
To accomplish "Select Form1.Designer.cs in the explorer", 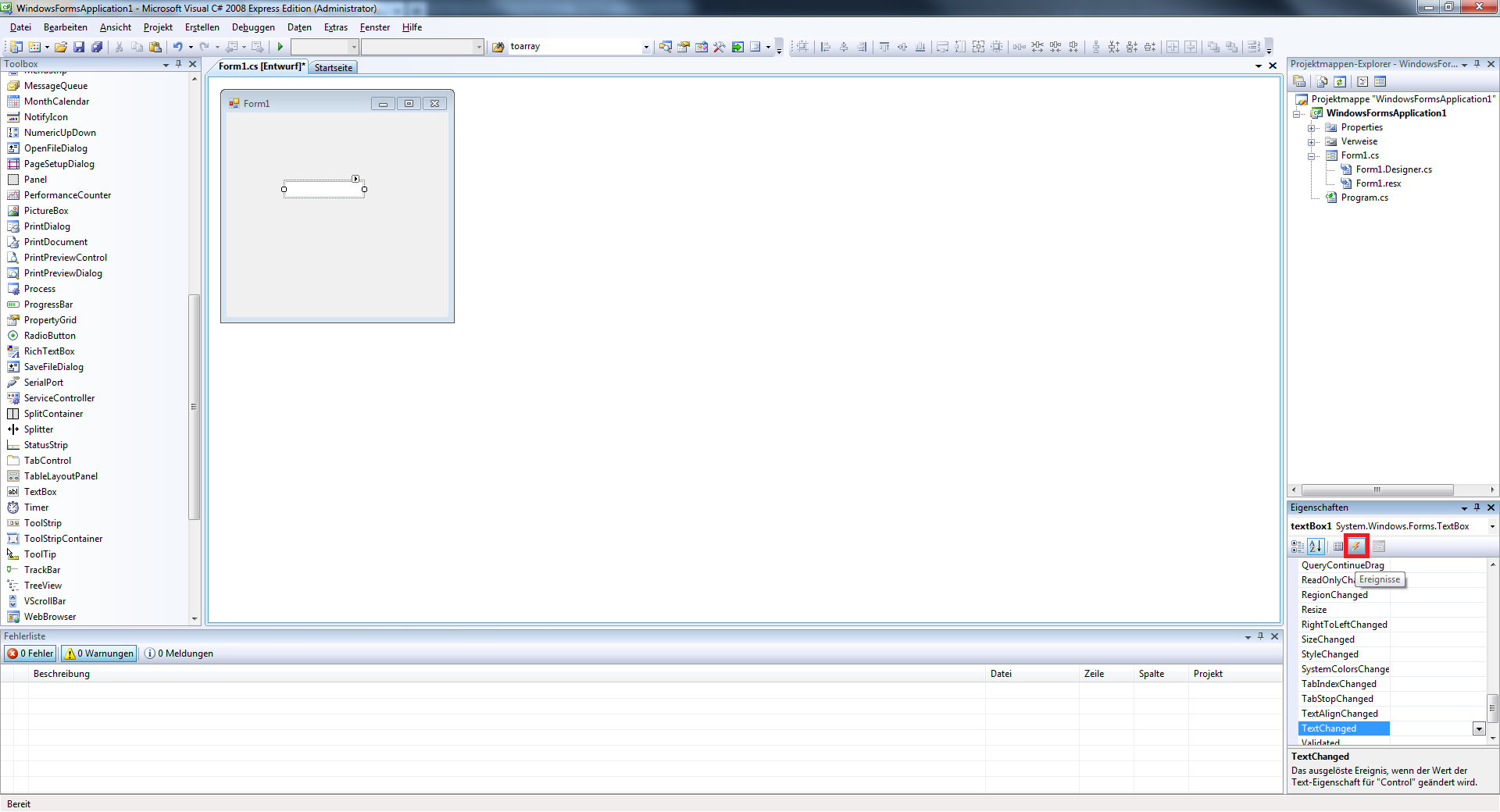I will point(1394,169).
